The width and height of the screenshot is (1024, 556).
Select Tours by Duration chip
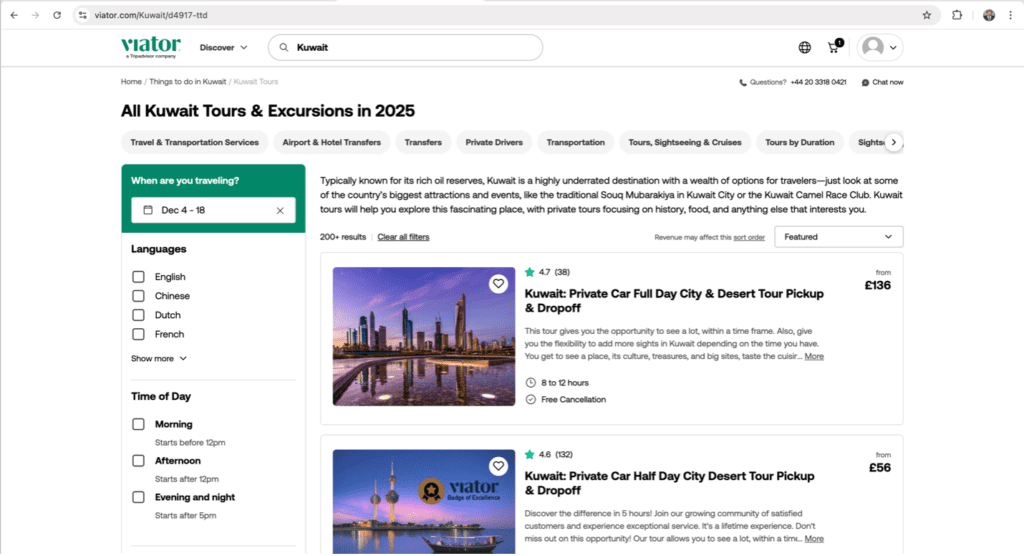coord(800,142)
